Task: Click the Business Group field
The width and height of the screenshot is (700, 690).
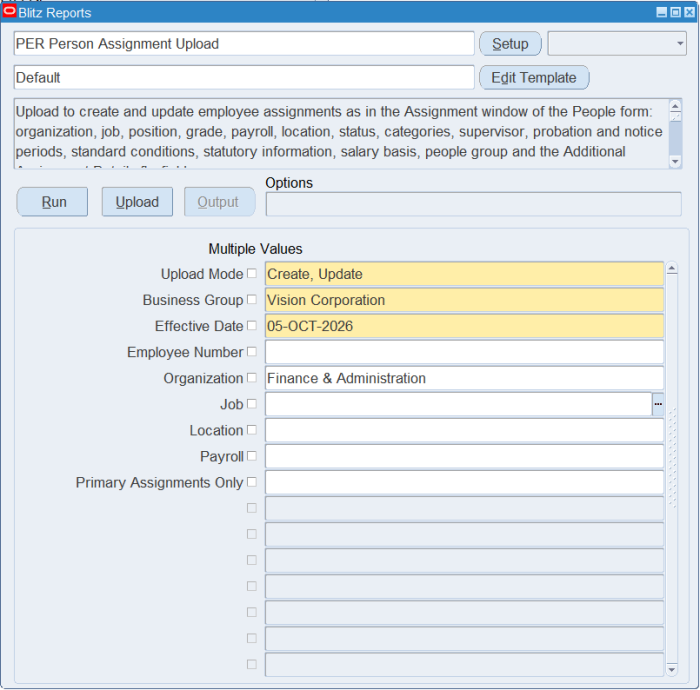Action: pos(464,300)
